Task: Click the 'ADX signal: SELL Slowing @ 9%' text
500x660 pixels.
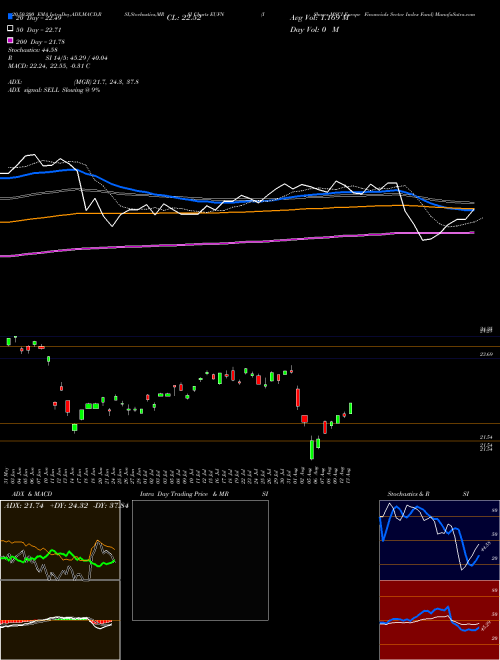Action: 54,90
